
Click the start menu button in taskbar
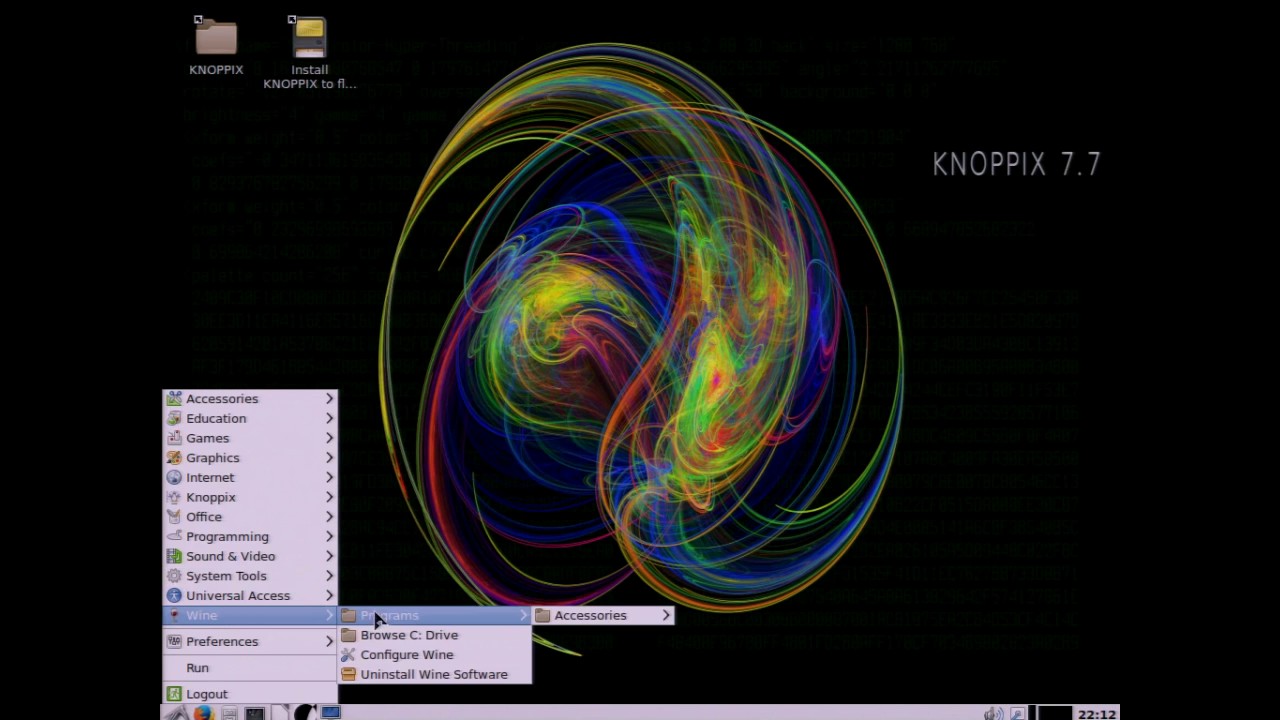coord(176,713)
